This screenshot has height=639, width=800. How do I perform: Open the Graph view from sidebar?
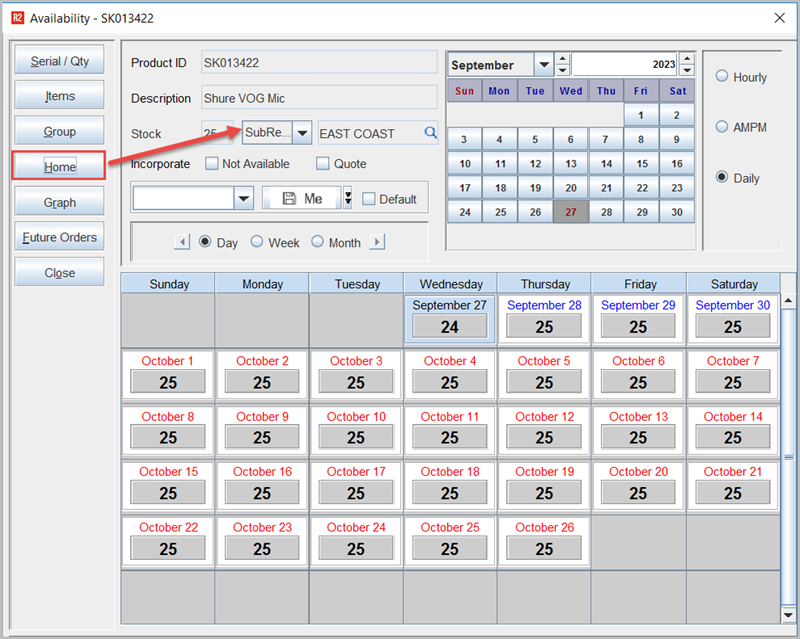coord(59,202)
